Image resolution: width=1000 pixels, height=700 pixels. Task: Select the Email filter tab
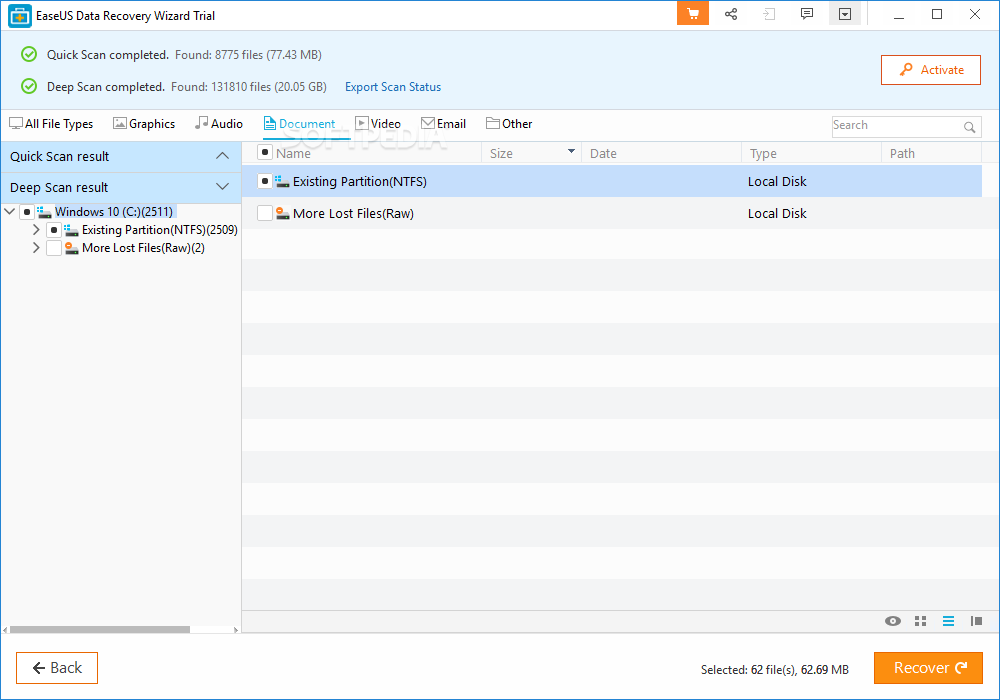coord(443,124)
